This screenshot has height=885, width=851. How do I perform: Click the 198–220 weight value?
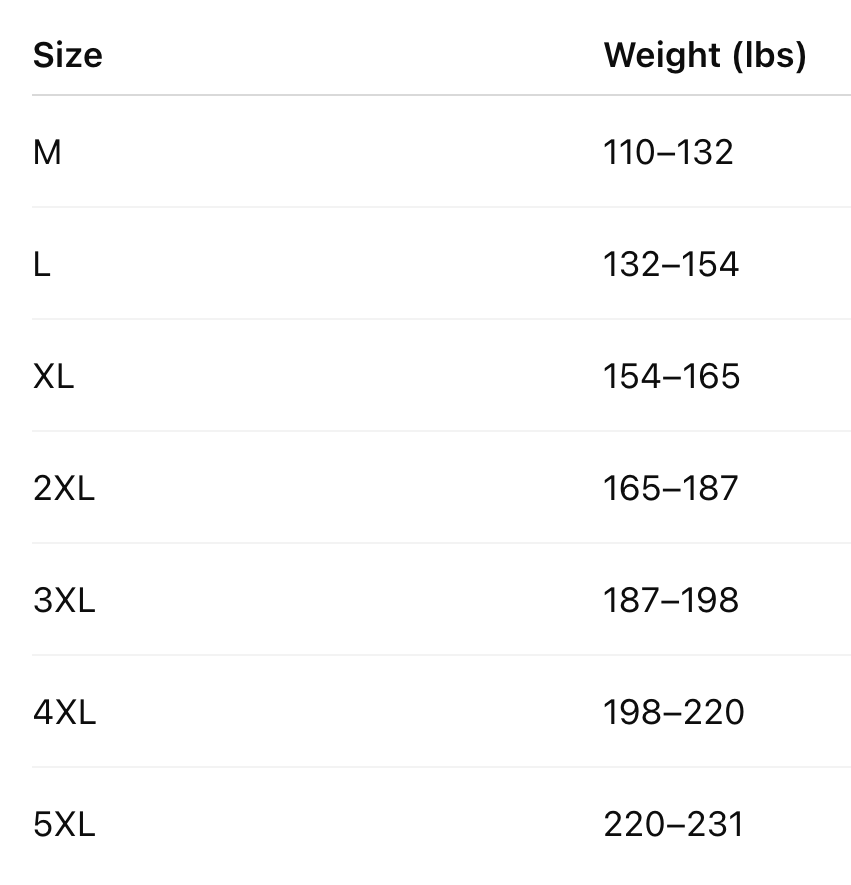673,712
